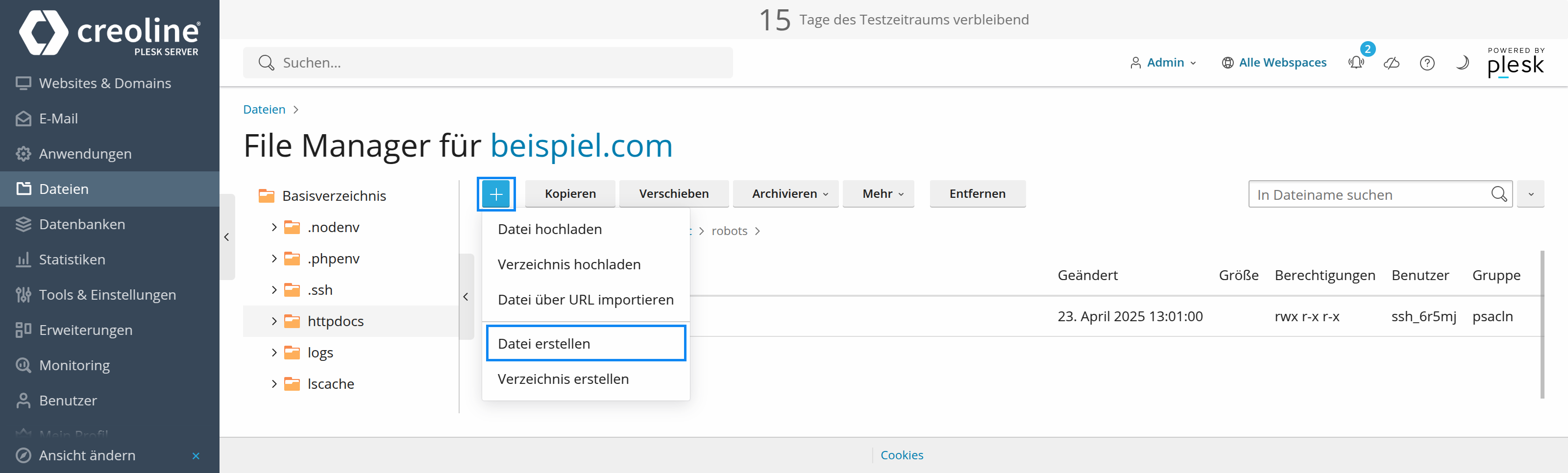Select Dateien in sidebar
This screenshot has width=1568, height=473.
click(x=110, y=189)
